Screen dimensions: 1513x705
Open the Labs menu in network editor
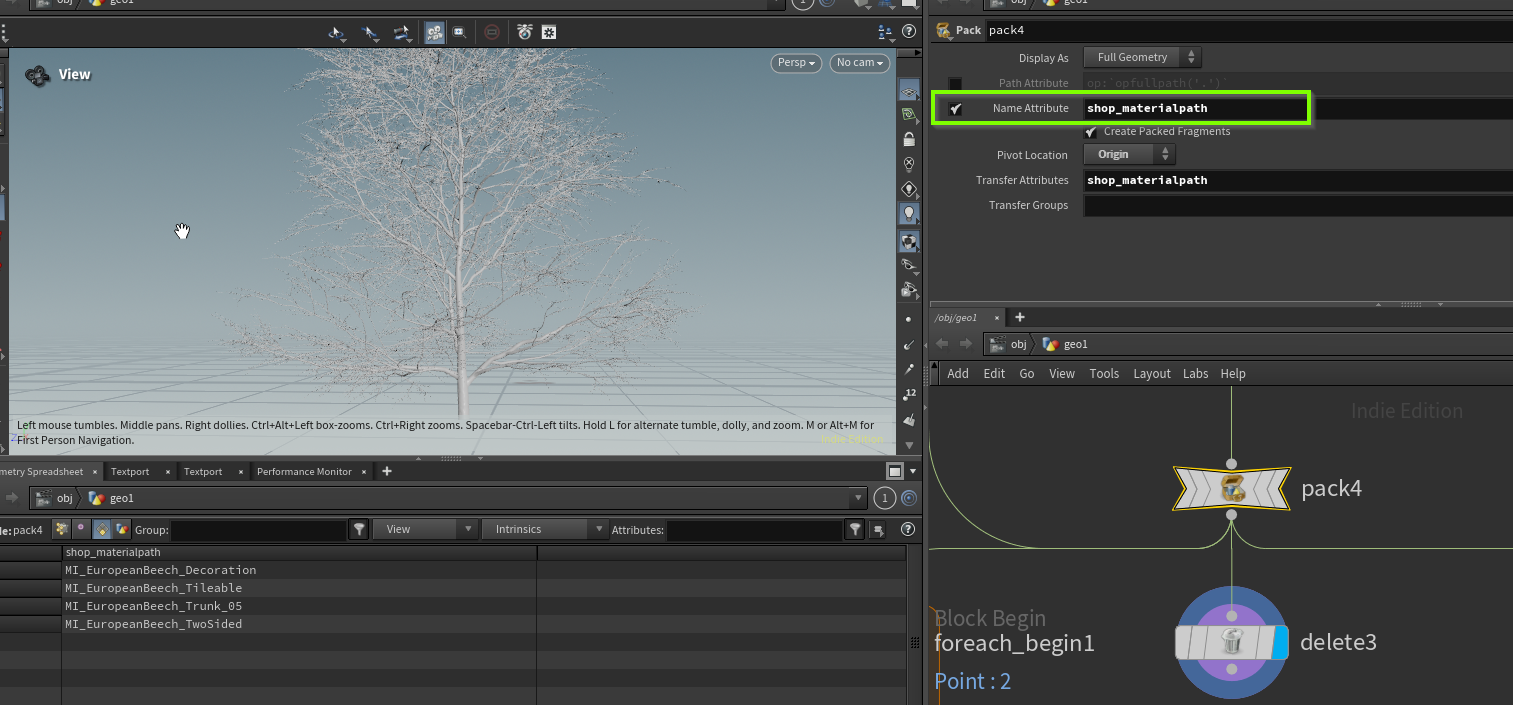(x=1195, y=373)
